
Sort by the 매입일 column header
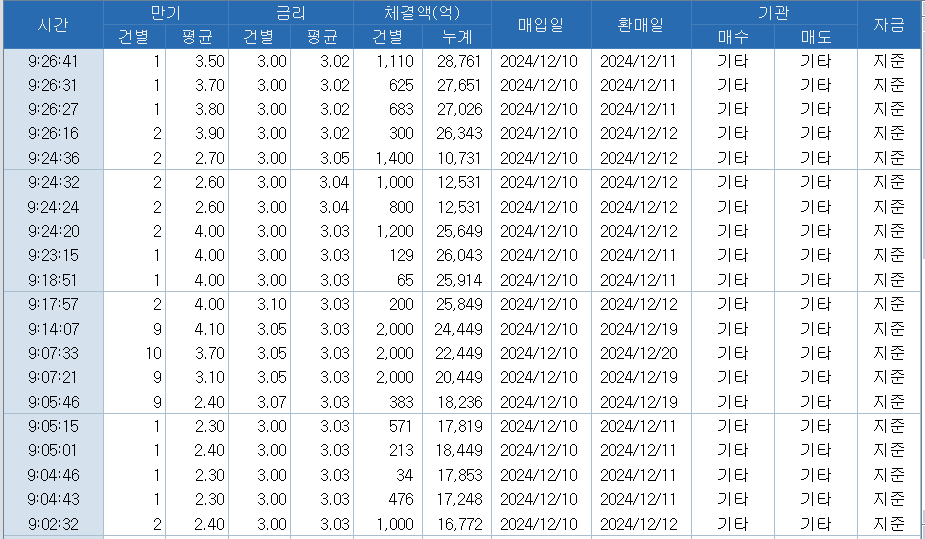pos(541,25)
